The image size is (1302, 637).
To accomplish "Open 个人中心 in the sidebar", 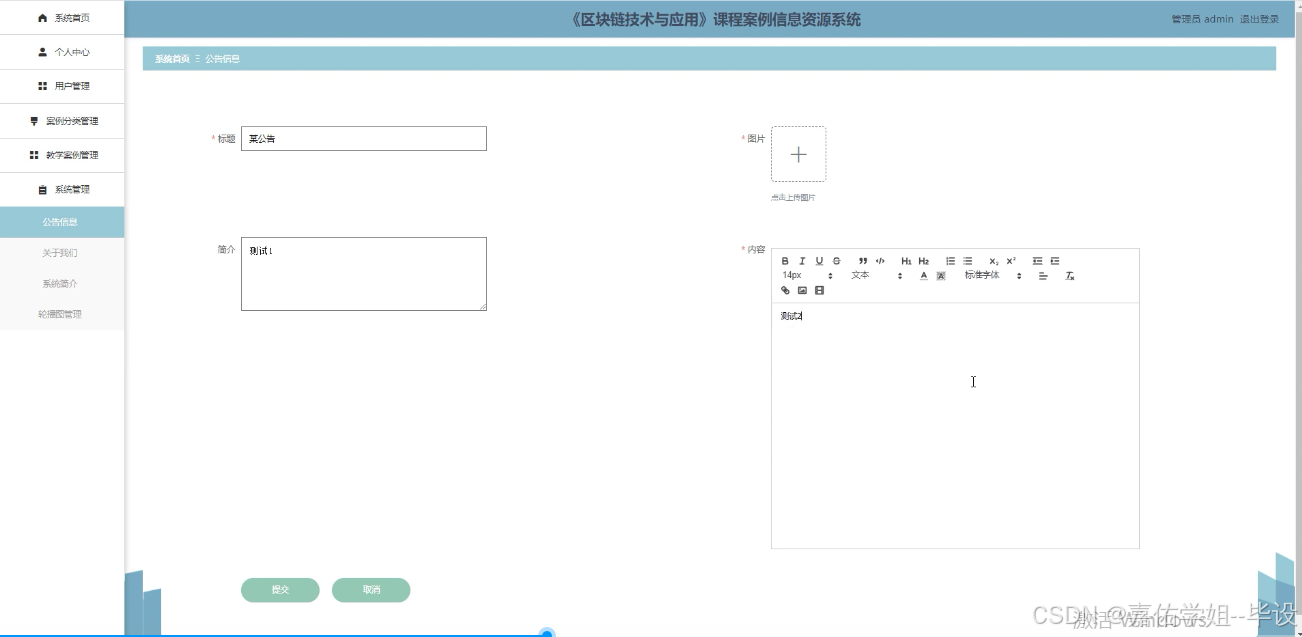I will [x=62, y=52].
